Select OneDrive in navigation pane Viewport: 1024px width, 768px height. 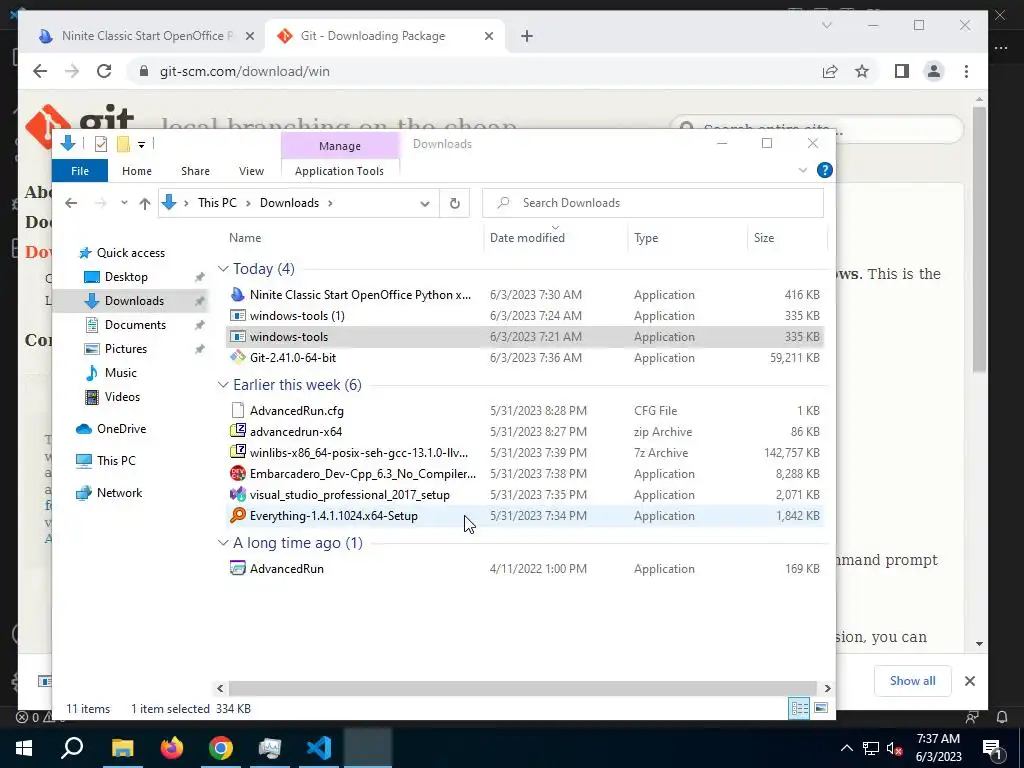(x=121, y=428)
